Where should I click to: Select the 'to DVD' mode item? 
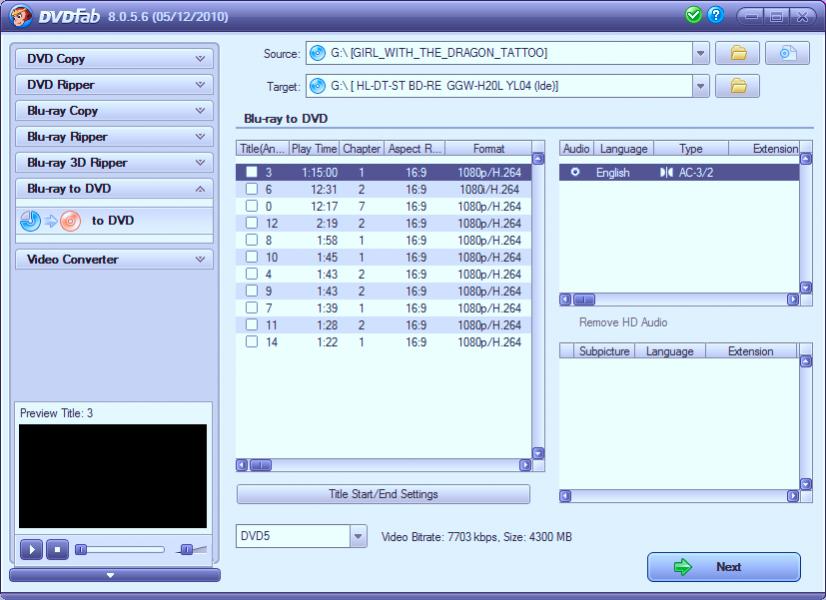coord(114,221)
